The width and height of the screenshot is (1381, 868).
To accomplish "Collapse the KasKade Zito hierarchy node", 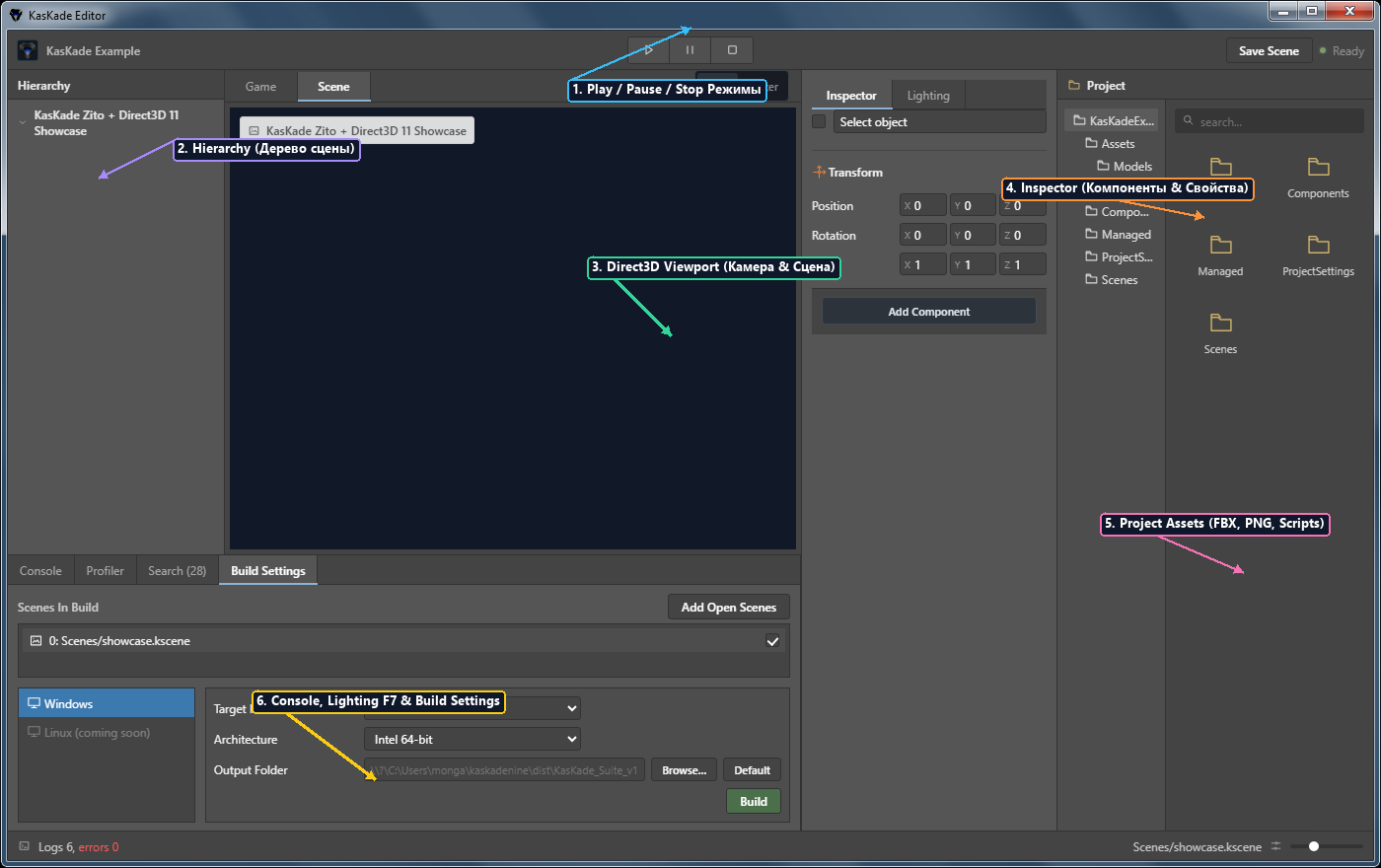I will click(x=23, y=122).
